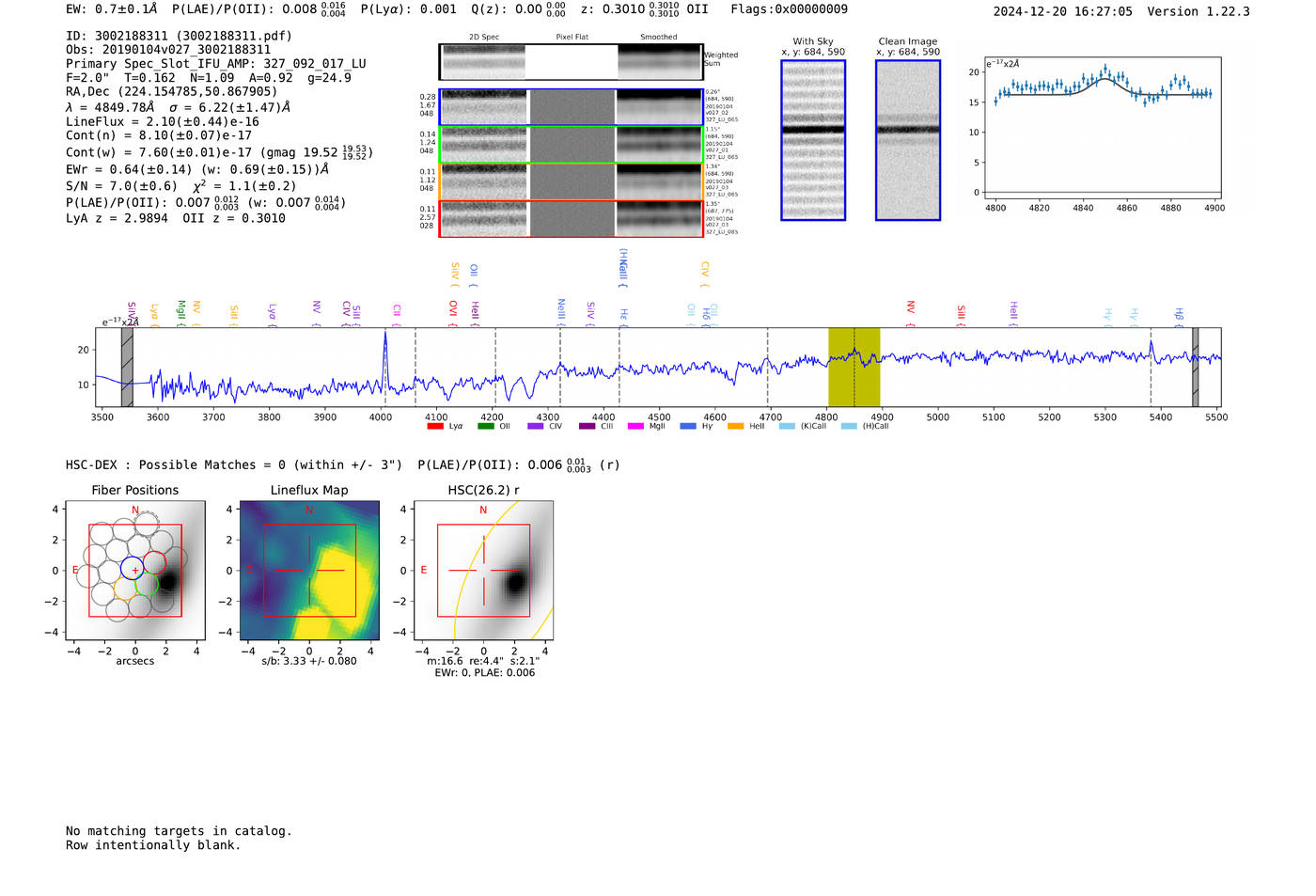The height and width of the screenshot is (896, 1316).
Task: Click the hatched gray band near 5460Å
Action: pyautogui.click(x=1196, y=368)
